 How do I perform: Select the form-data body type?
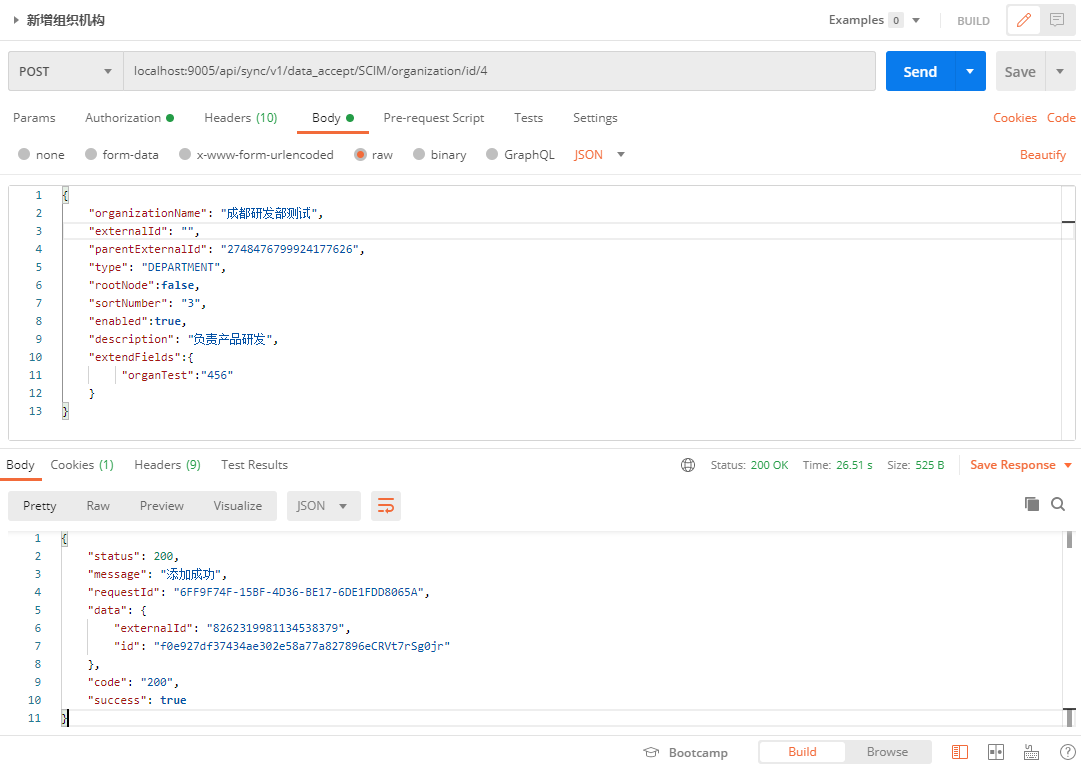click(92, 155)
